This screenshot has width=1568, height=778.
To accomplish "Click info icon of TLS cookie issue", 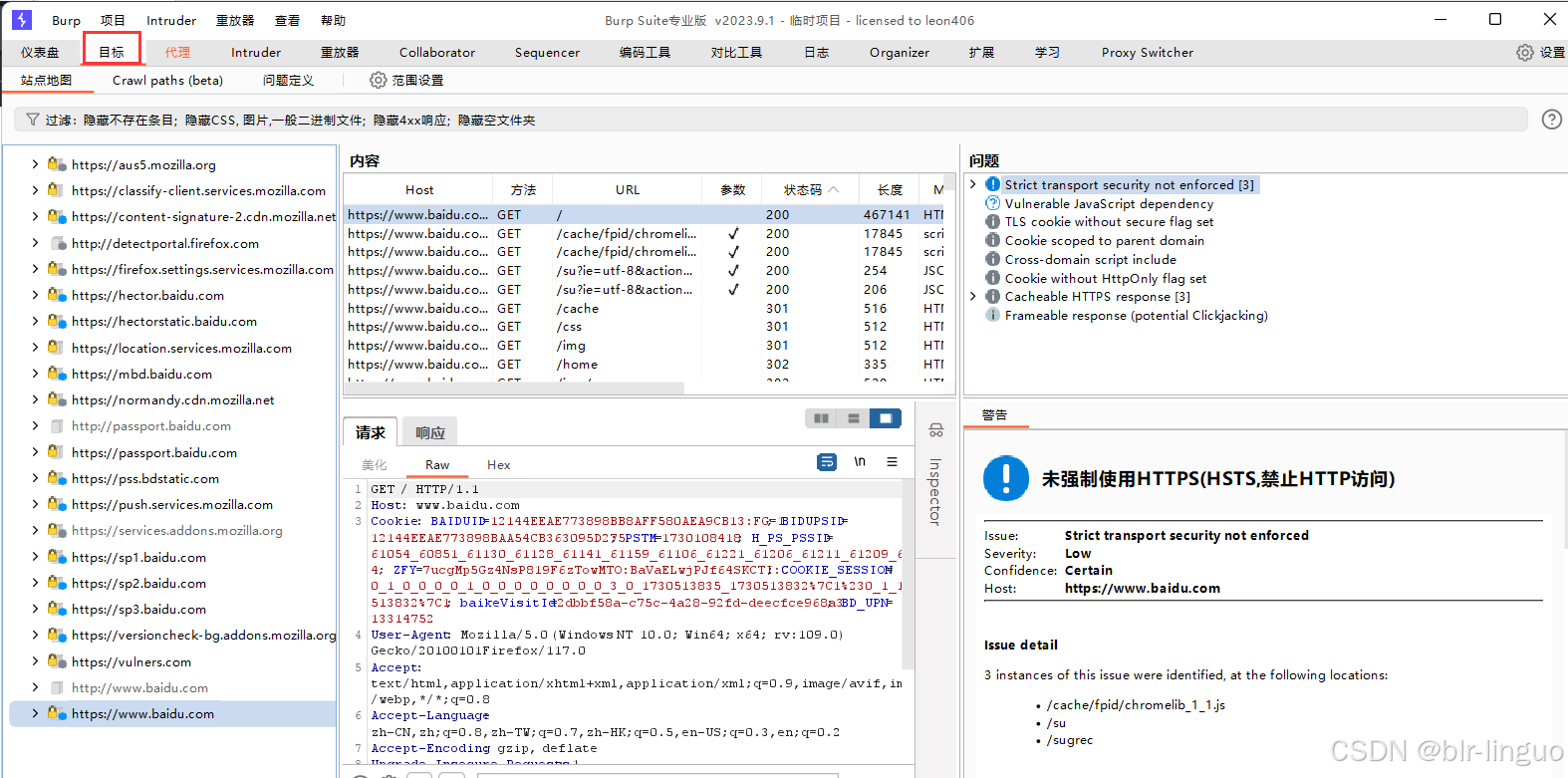I will [993, 222].
